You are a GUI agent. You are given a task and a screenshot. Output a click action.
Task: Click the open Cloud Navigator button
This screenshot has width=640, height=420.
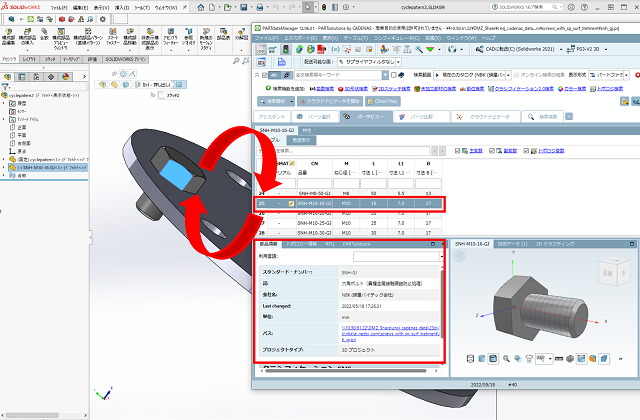pos(329,101)
